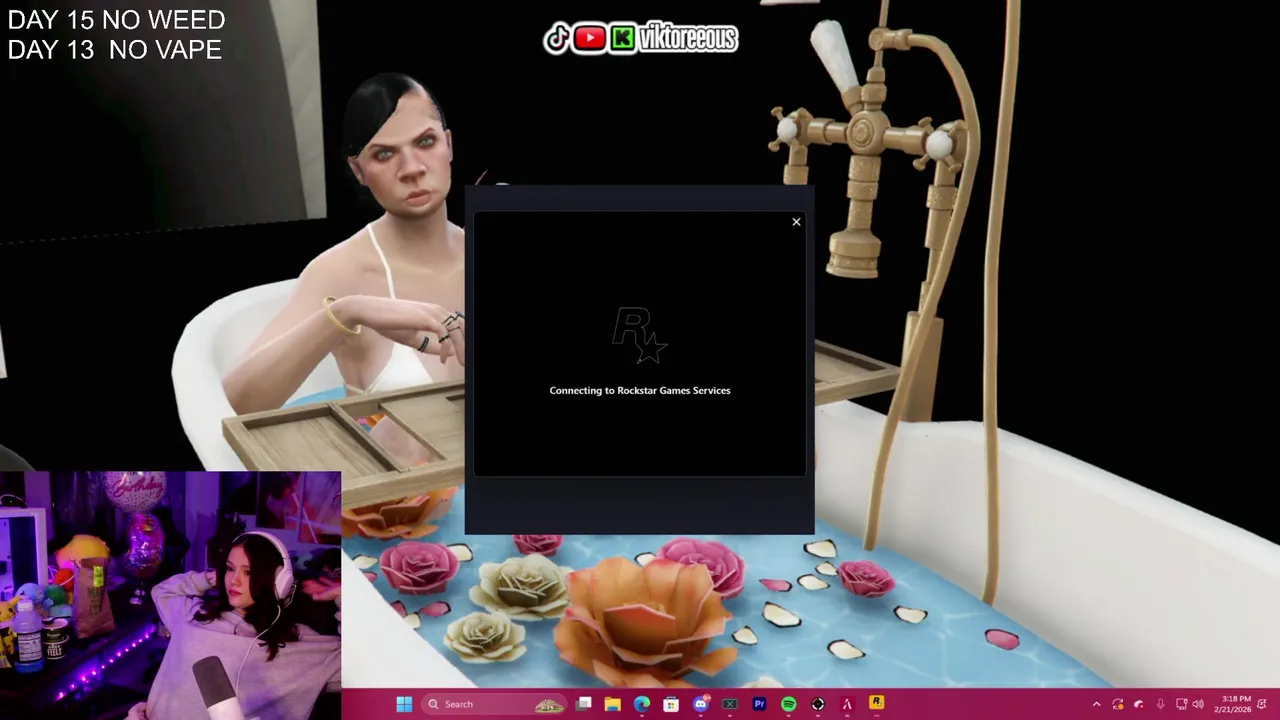Screen dimensions: 1280x720
Task: Open the Windows Start menu
Action: (404, 704)
